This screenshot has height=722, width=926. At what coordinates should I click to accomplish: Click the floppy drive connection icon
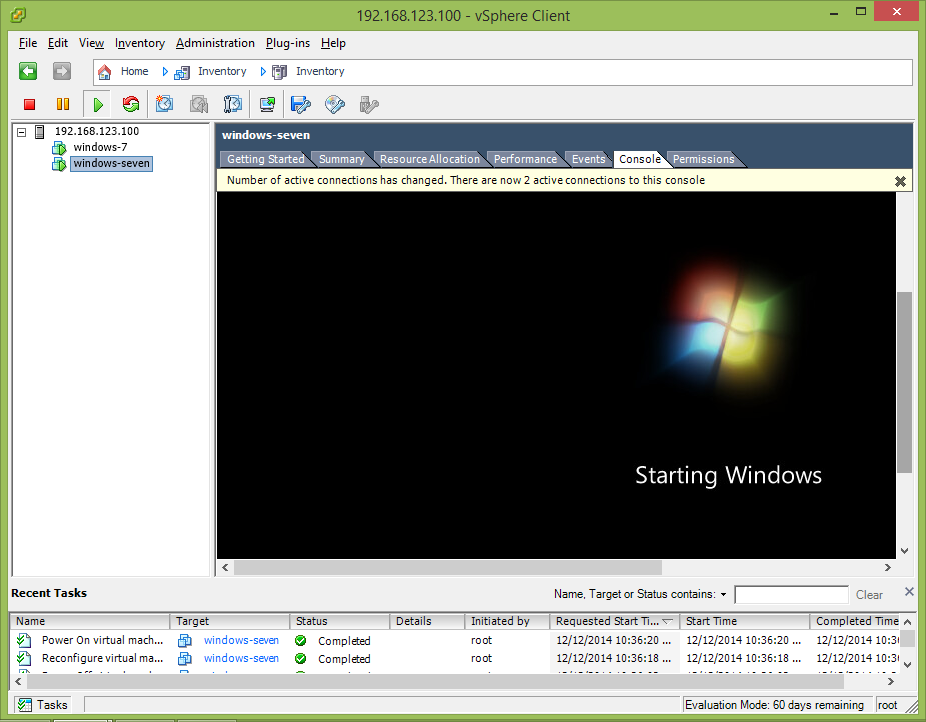(x=301, y=104)
